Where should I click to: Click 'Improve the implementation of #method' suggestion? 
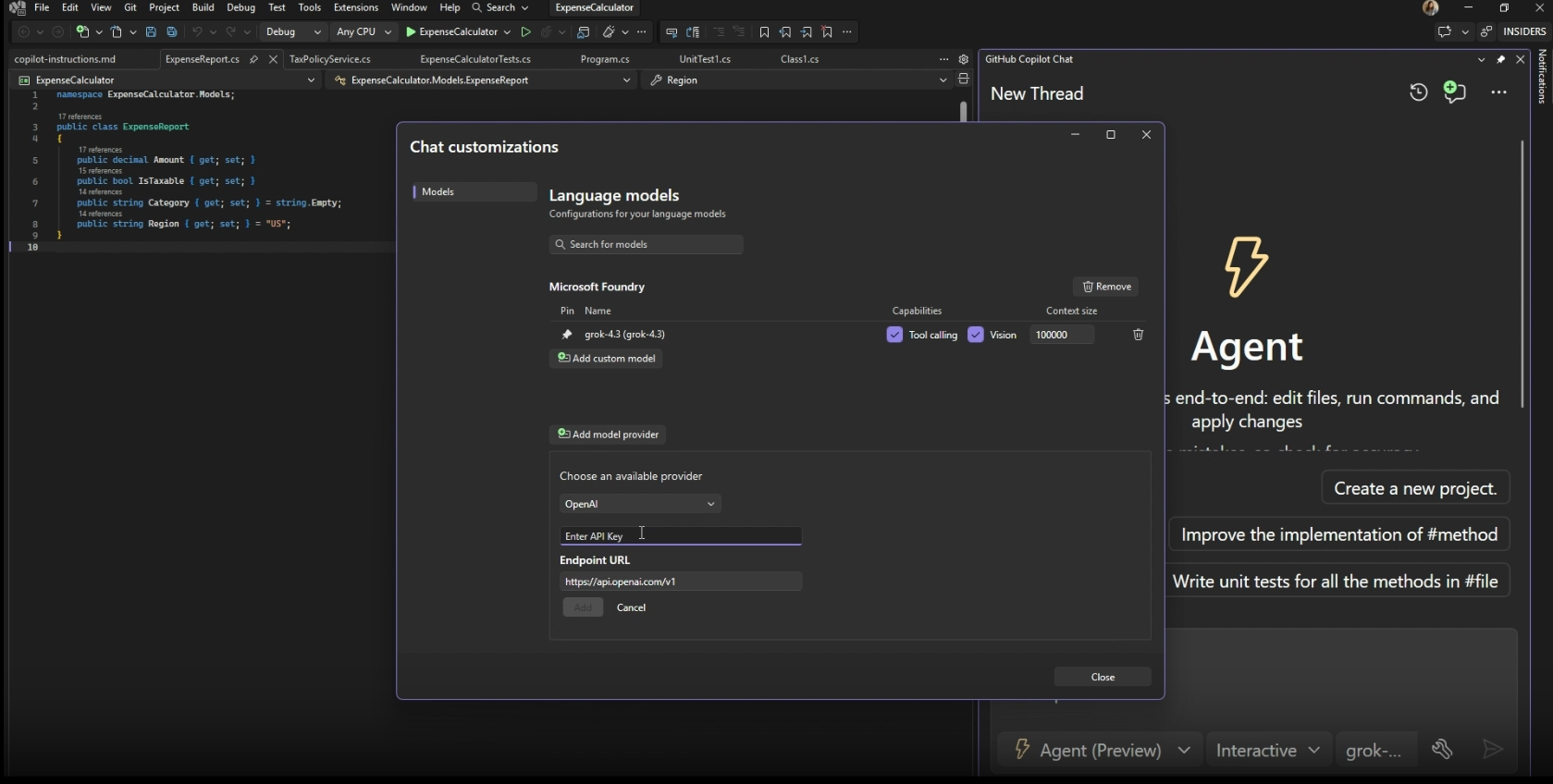pyautogui.click(x=1339, y=534)
